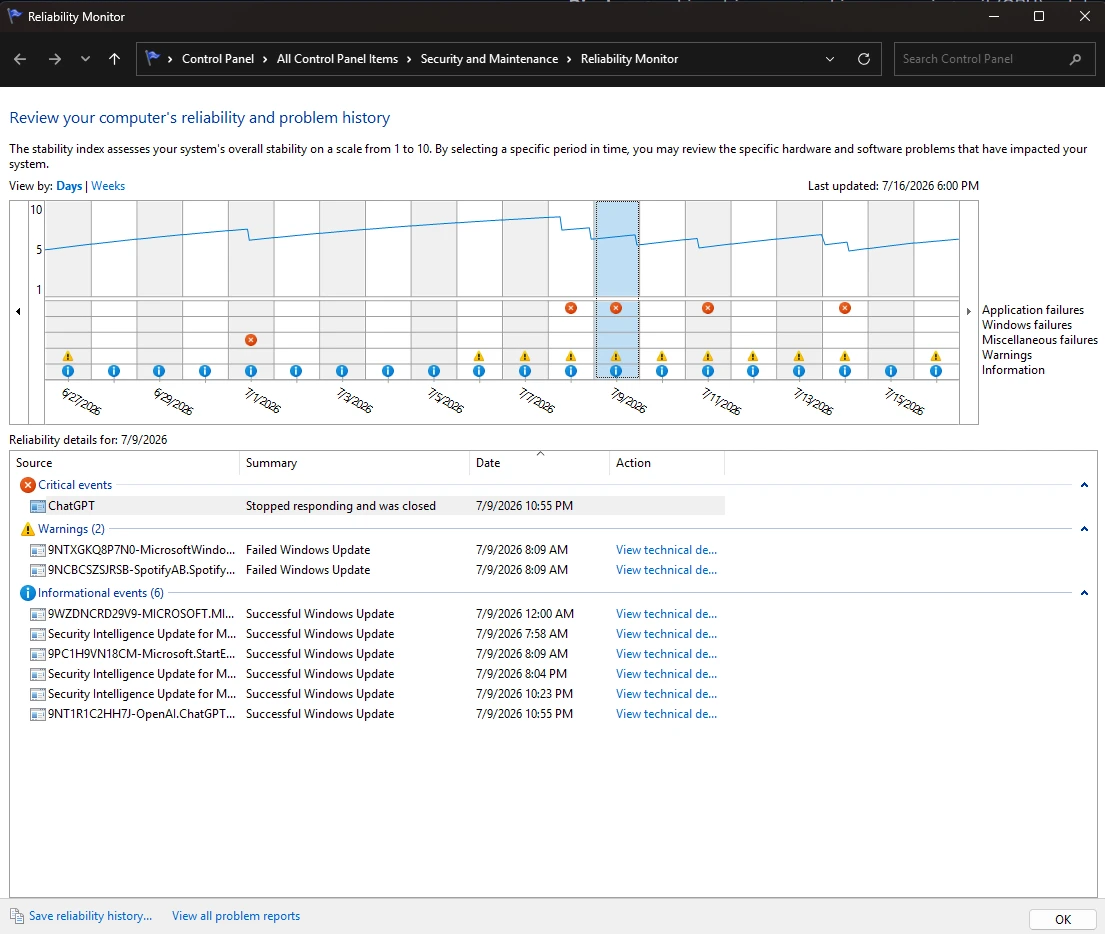Switch the chart view to Weeks
The height and width of the screenshot is (934, 1105).
click(108, 186)
